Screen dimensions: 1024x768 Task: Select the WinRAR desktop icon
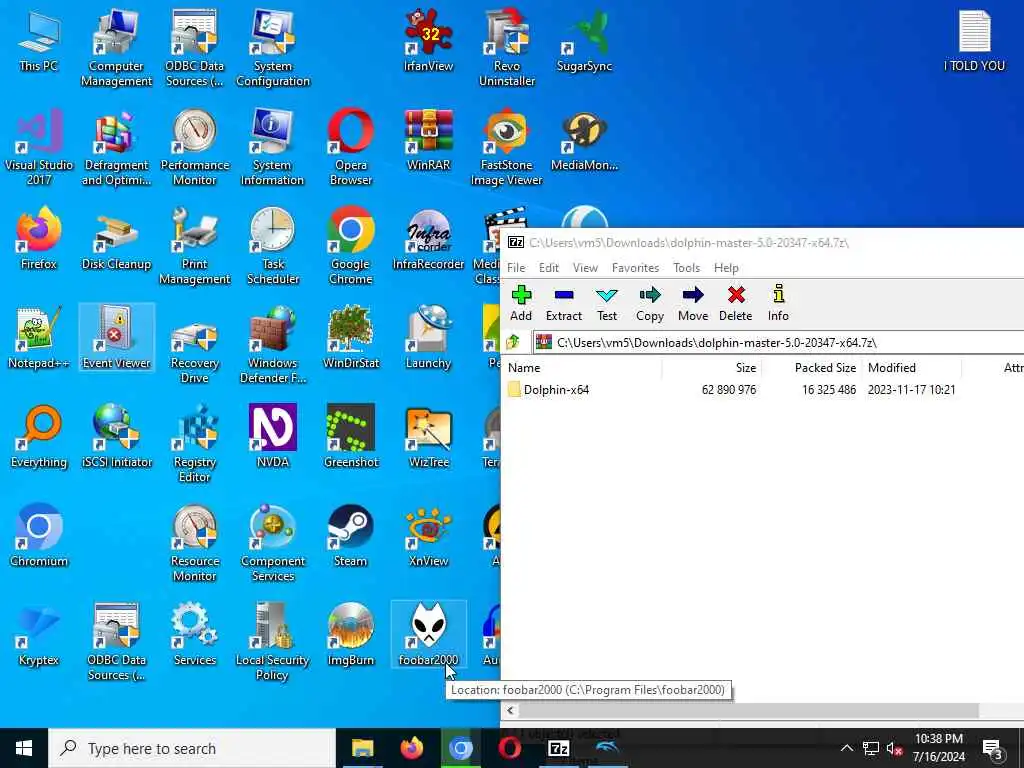pyautogui.click(x=428, y=140)
